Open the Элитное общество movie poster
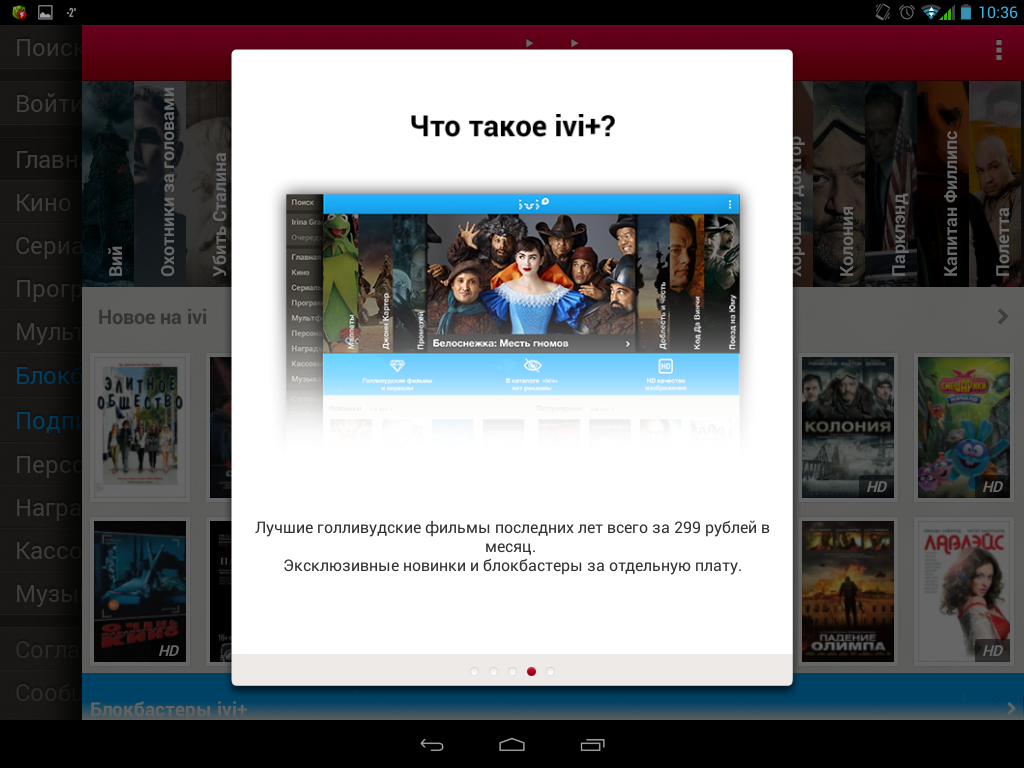This screenshot has width=1024, height=768. click(139, 426)
